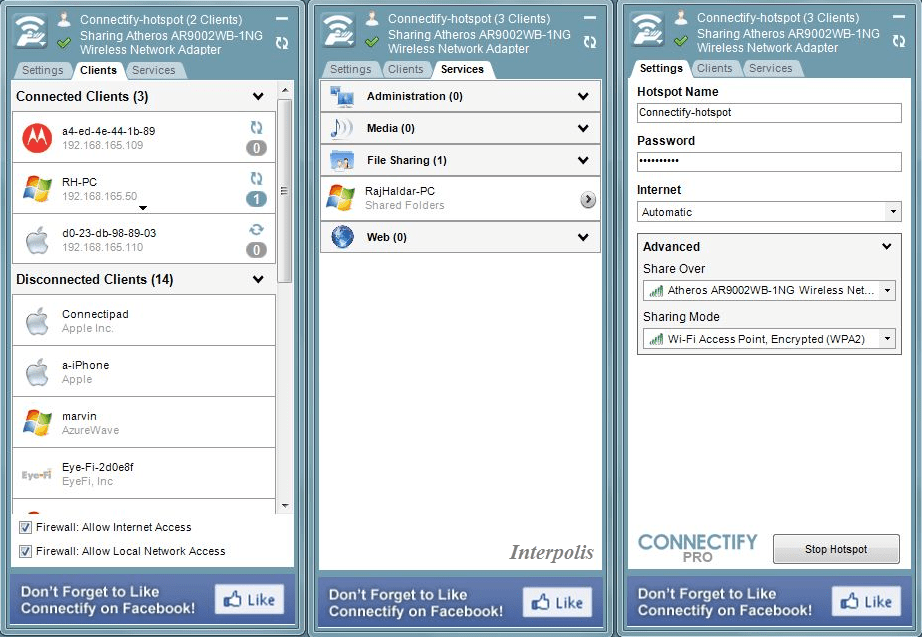This screenshot has width=922, height=637.
Task: Refresh the RH-PC client
Action: point(256,178)
